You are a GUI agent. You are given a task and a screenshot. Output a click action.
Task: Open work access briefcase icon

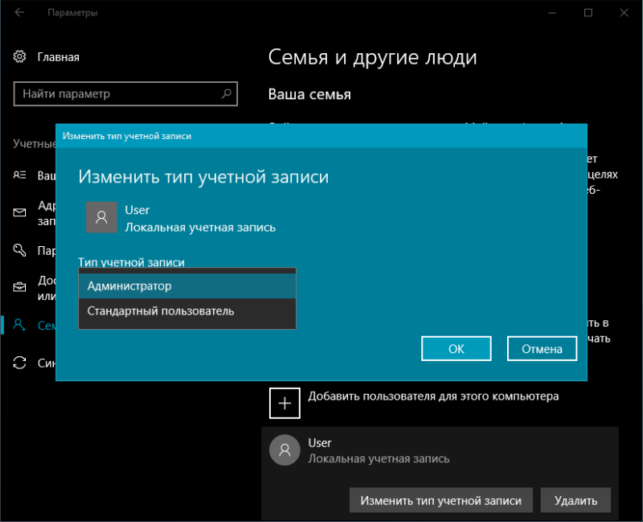pyautogui.click(x=19, y=287)
